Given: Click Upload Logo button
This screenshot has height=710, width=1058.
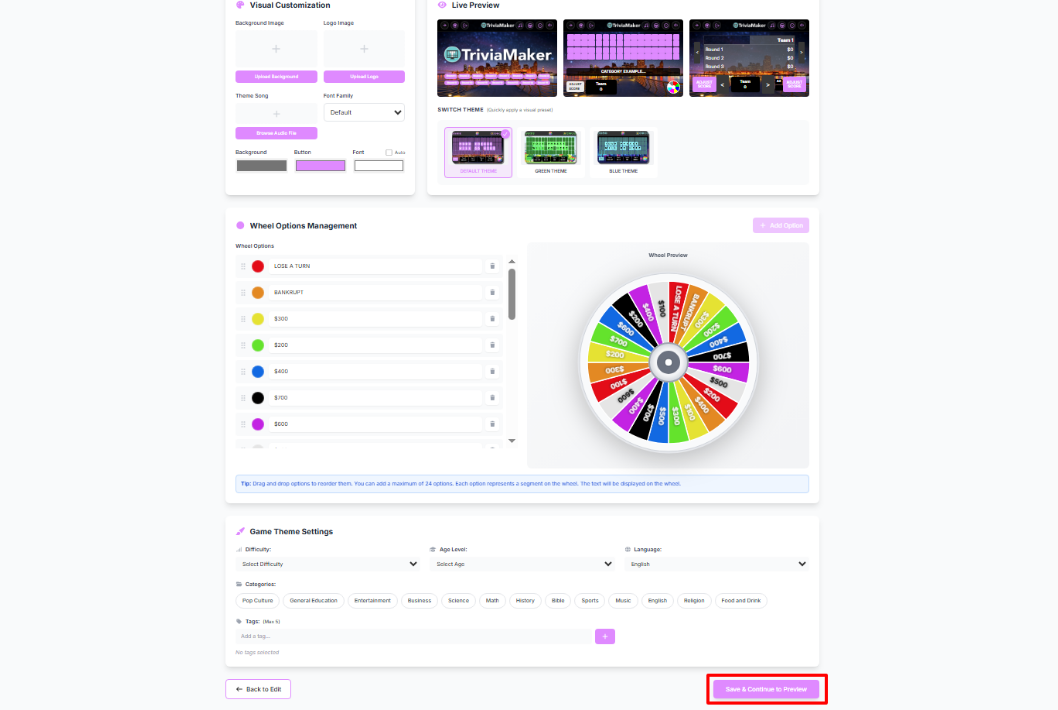Looking at the screenshot, I should click(364, 77).
